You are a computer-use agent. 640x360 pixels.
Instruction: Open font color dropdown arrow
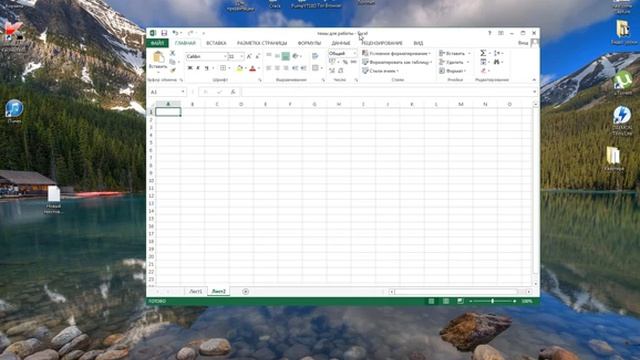click(x=259, y=68)
